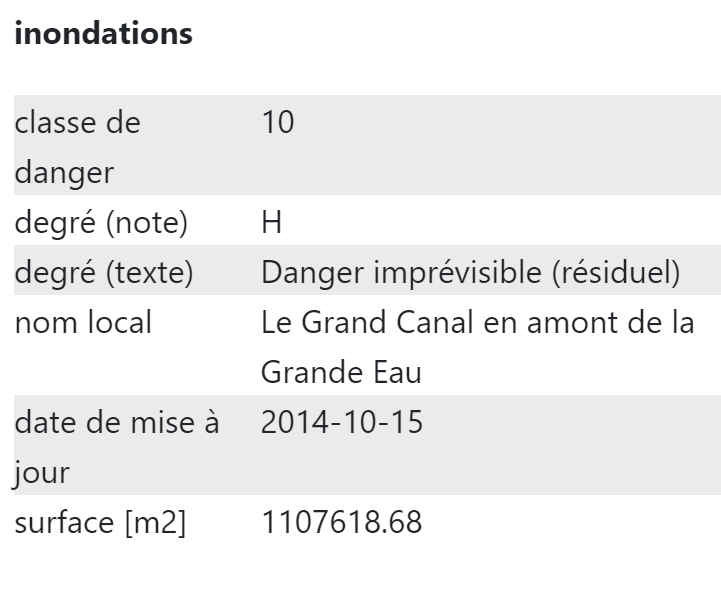Click the degré note value H

click(x=271, y=223)
